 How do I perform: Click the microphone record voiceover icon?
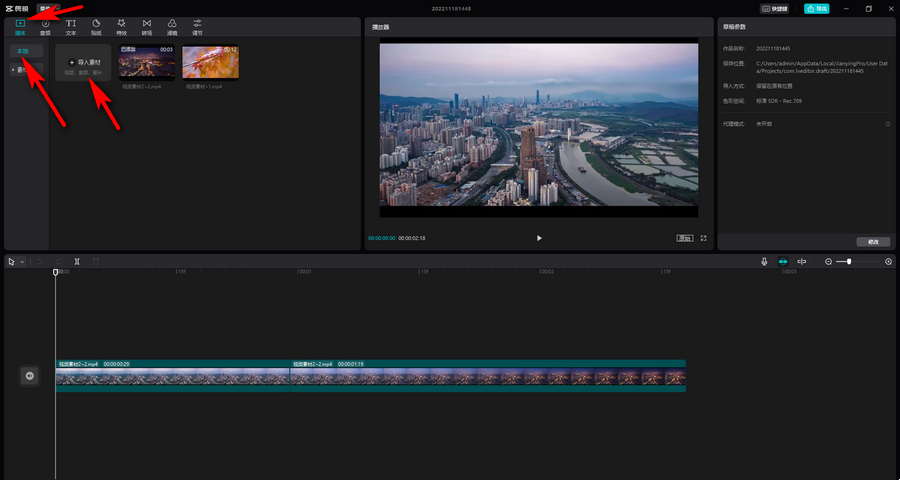(764, 261)
